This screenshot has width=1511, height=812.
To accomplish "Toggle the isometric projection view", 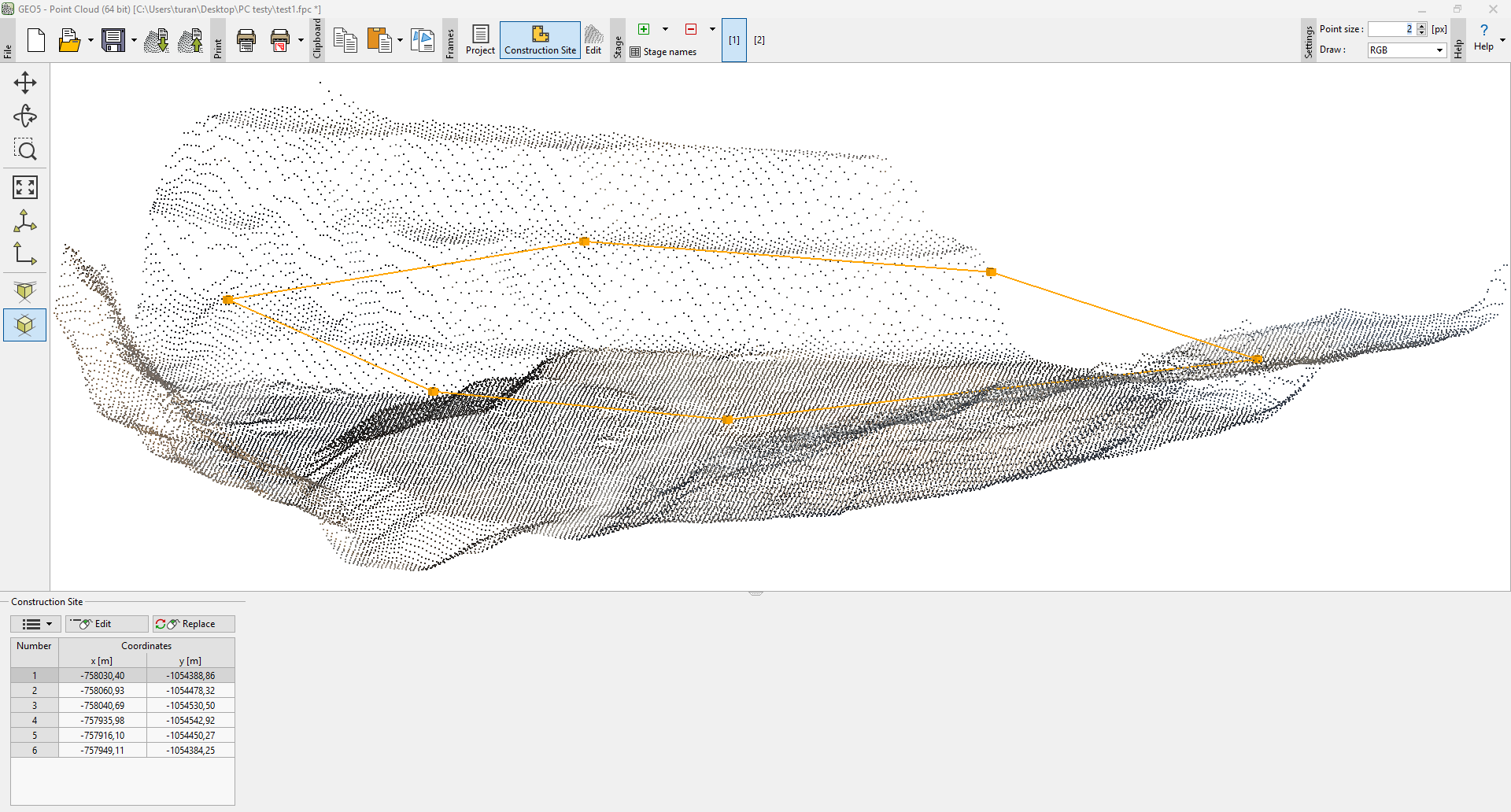I will [x=24, y=325].
